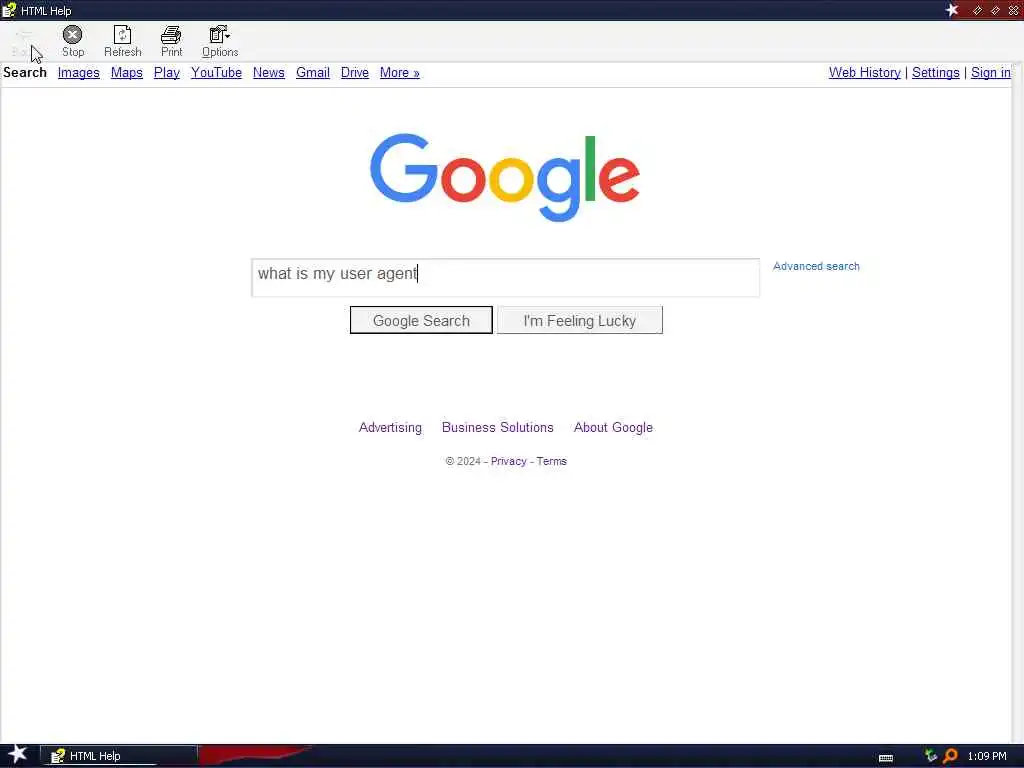
Task: Click the Google Search button
Action: [421, 320]
